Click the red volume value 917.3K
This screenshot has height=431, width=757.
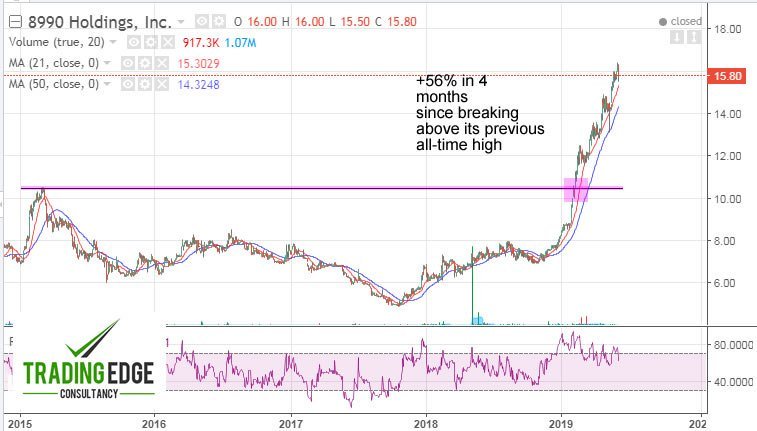pyautogui.click(x=200, y=43)
